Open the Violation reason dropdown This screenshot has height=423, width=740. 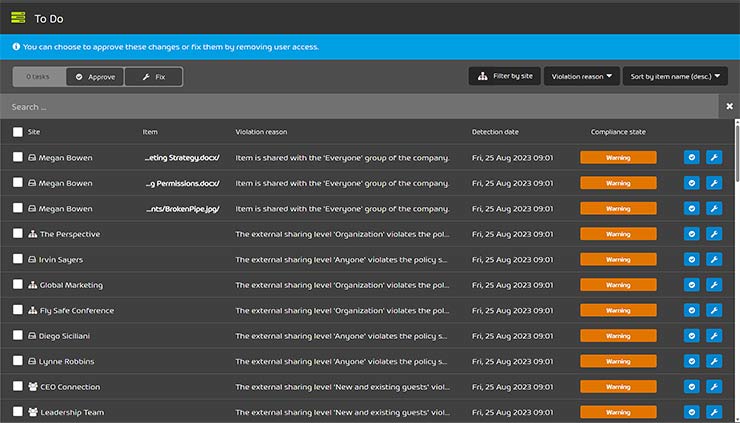click(581, 76)
